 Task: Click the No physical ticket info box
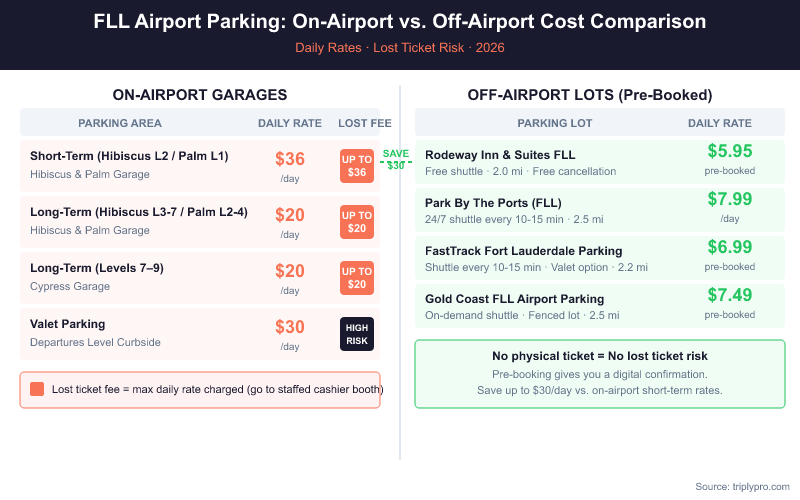coord(599,374)
